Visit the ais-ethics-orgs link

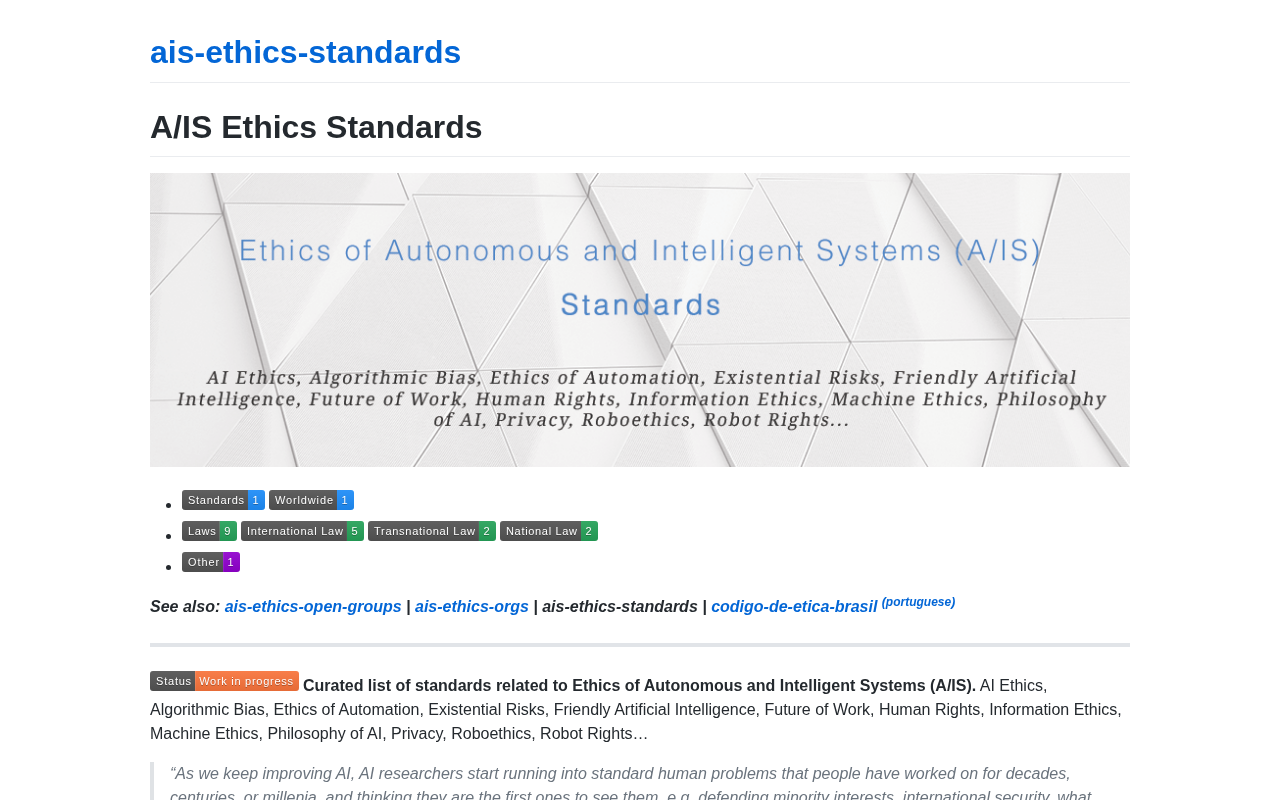click(x=472, y=607)
